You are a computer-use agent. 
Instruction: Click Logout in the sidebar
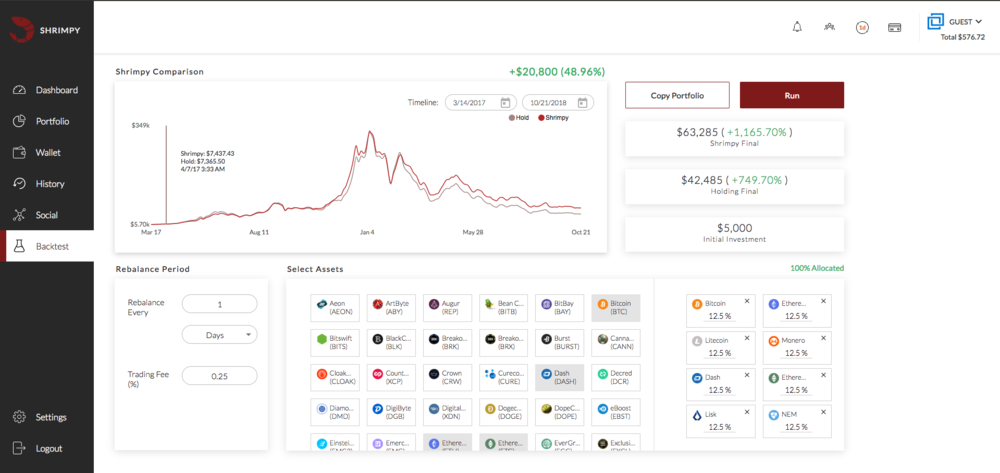[47, 449]
